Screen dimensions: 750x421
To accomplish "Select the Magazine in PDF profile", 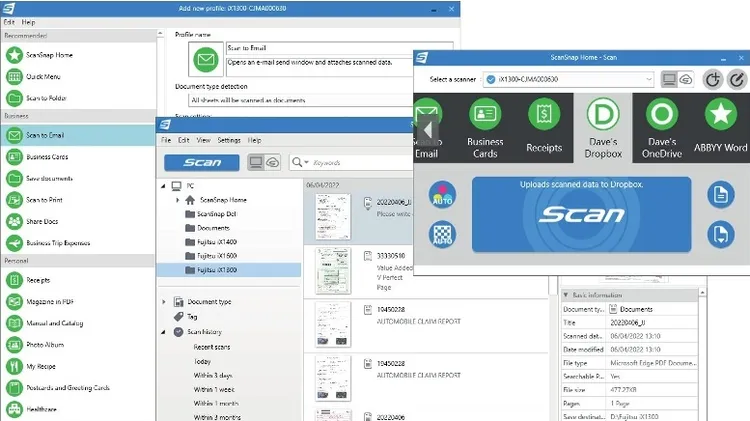I will pos(78,302).
